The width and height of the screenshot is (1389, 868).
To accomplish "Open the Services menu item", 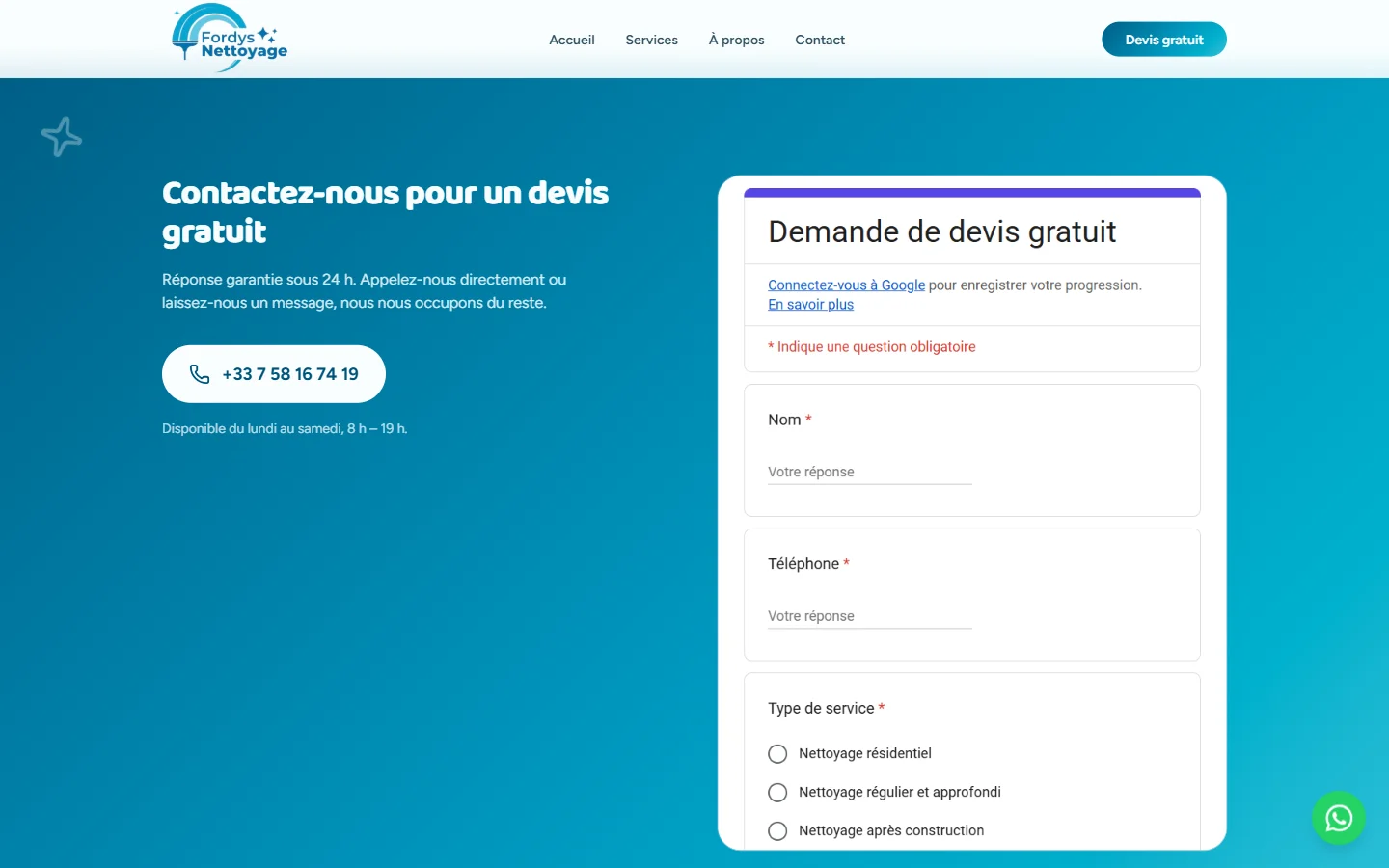I will 652,40.
